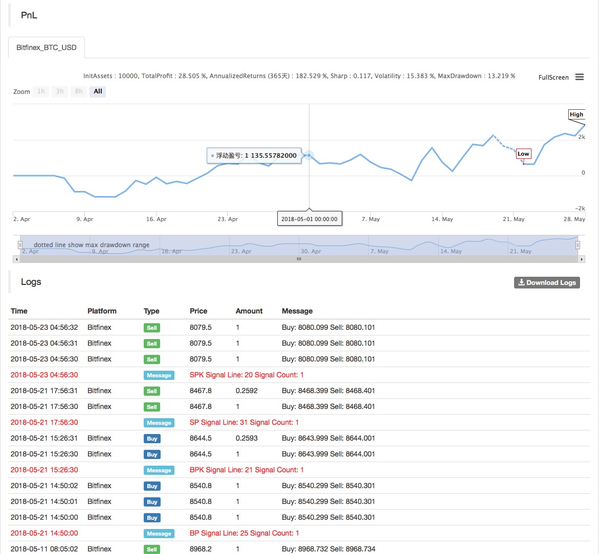Click the navigator horizontal scrollbar grip
The width and height of the screenshot is (600, 554).
(x=298, y=259)
